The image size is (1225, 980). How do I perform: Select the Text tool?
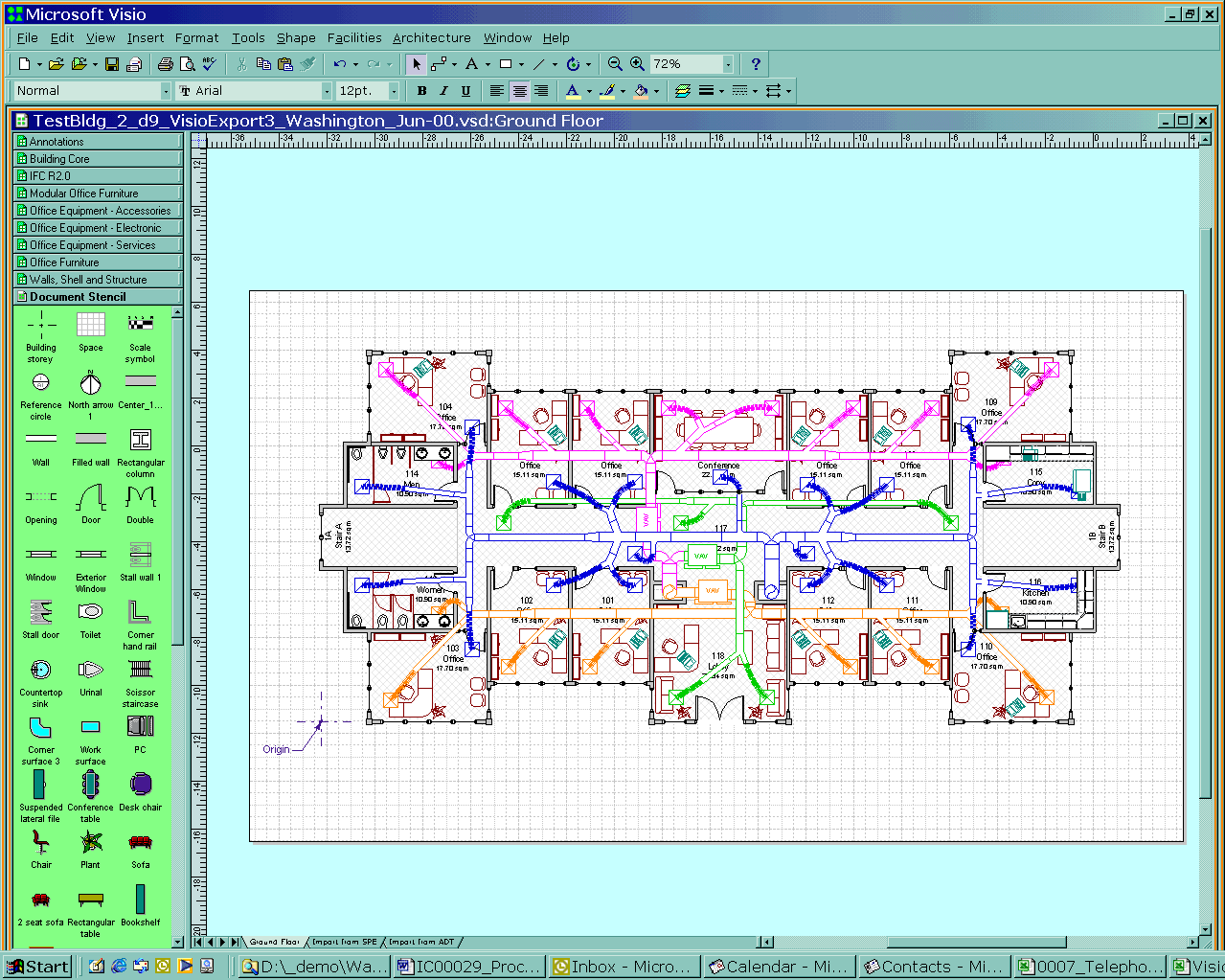coord(471,64)
